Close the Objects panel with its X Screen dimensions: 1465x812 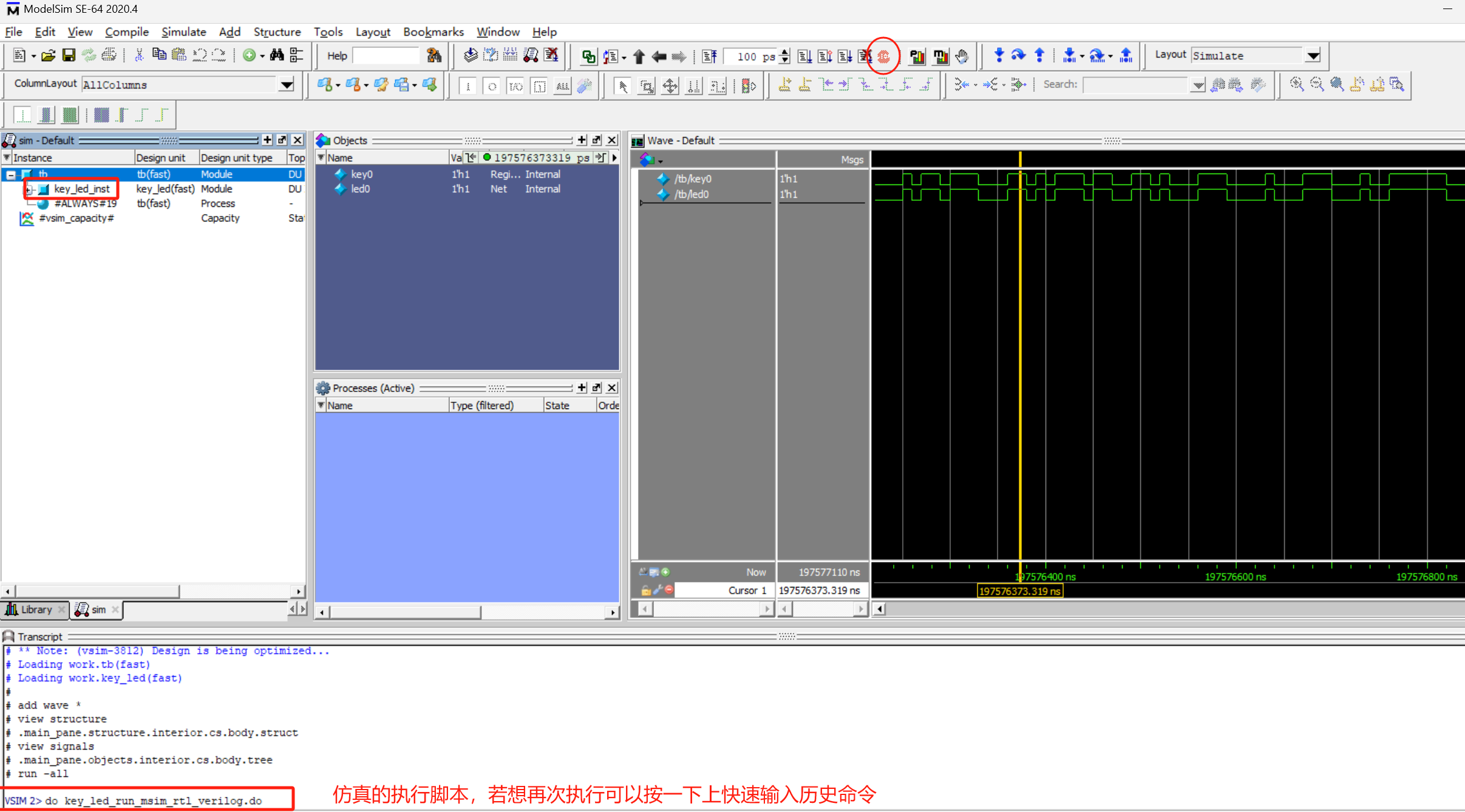pos(611,140)
